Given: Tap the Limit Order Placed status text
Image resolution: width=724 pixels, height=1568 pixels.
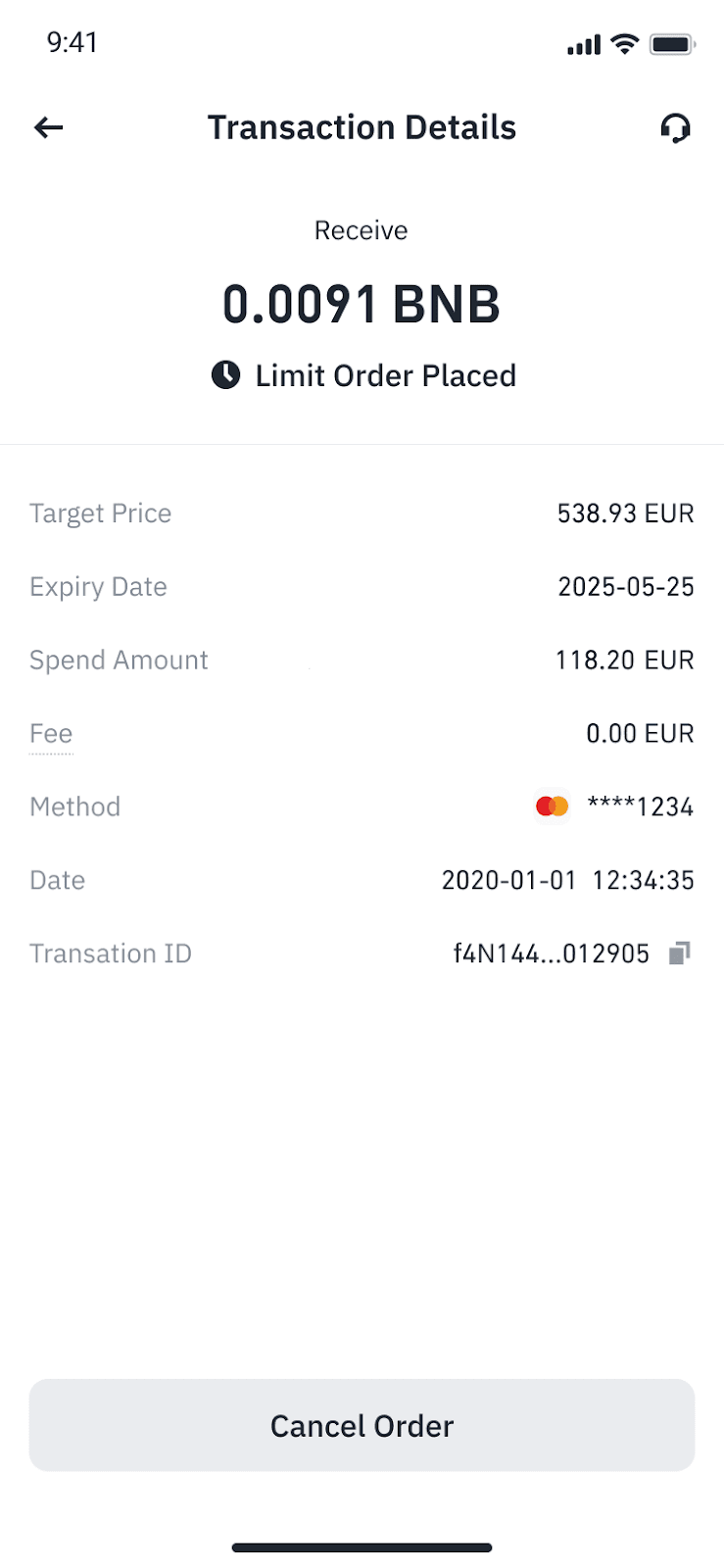Looking at the screenshot, I should [x=386, y=375].
